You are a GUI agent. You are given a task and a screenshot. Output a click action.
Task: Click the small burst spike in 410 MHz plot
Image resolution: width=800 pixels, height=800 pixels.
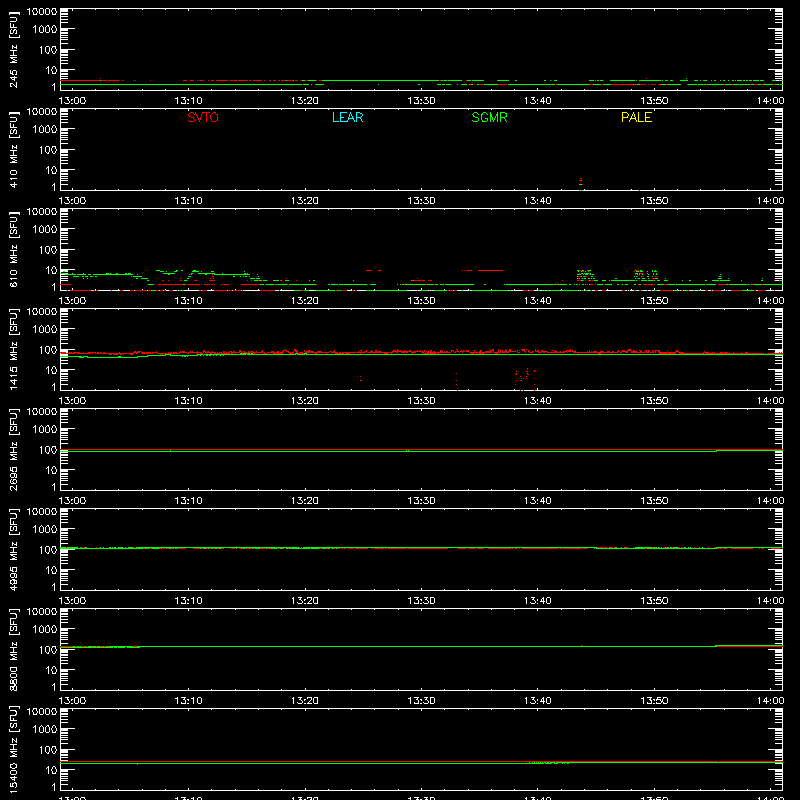(x=581, y=184)
